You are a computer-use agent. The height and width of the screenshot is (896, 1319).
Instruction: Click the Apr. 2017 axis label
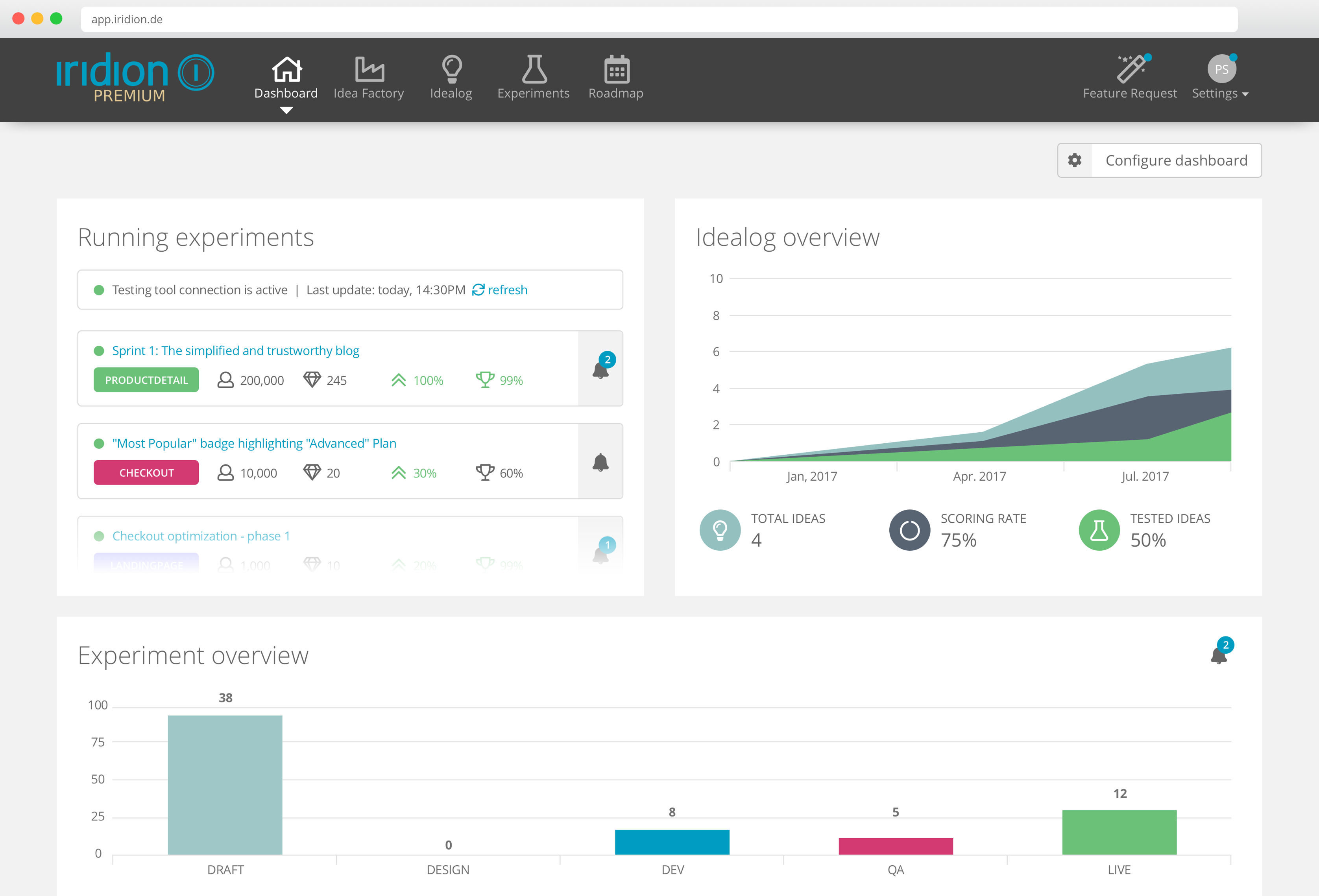pos(979,476)
